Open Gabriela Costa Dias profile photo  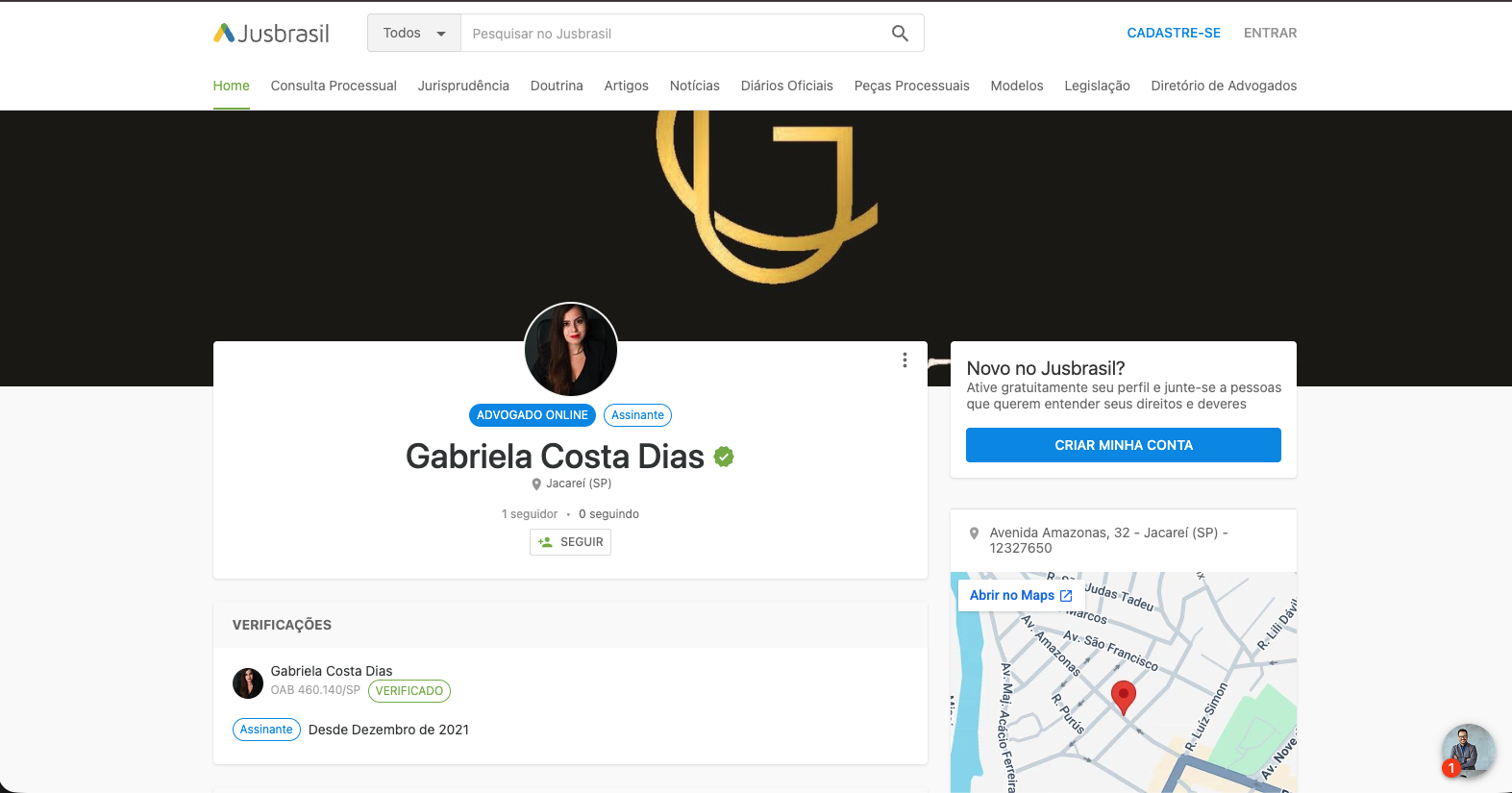[571, 350]
